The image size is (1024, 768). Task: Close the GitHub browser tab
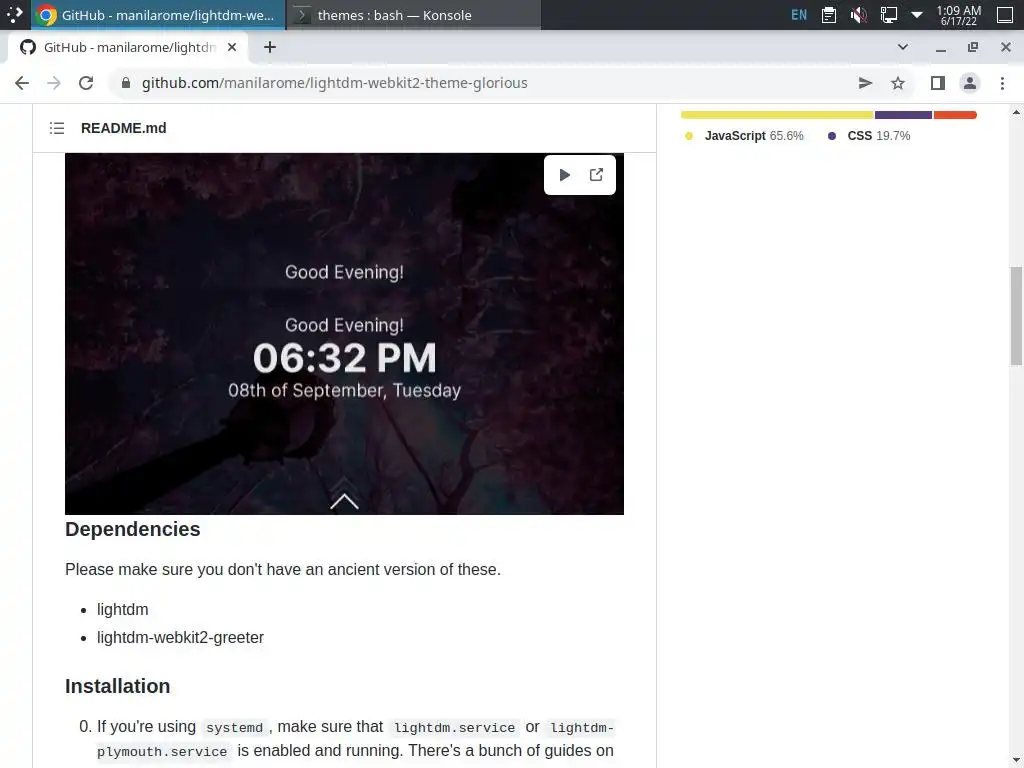point(232,47)
